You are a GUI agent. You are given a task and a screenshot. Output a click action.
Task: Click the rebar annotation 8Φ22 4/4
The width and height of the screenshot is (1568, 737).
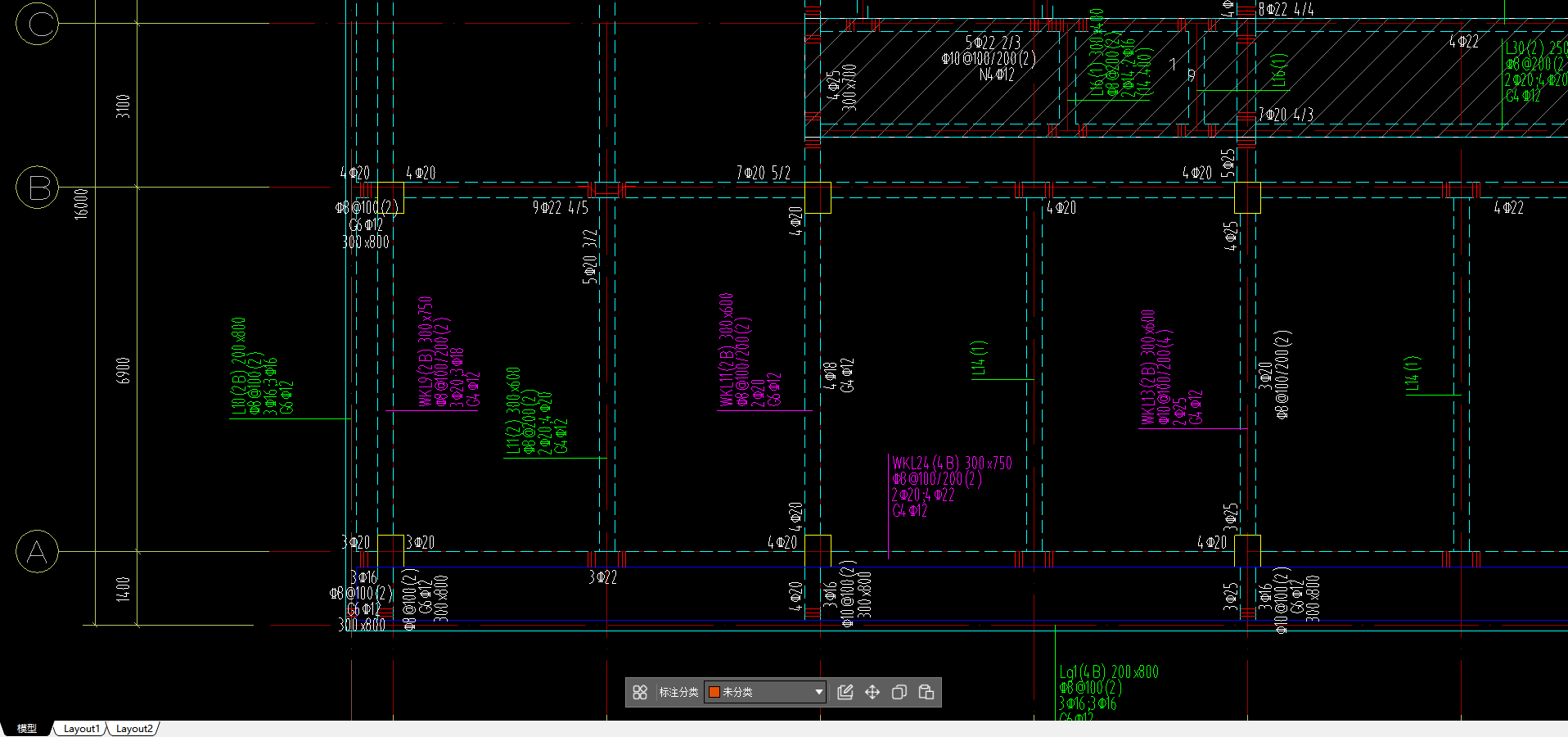(1286, 9)
